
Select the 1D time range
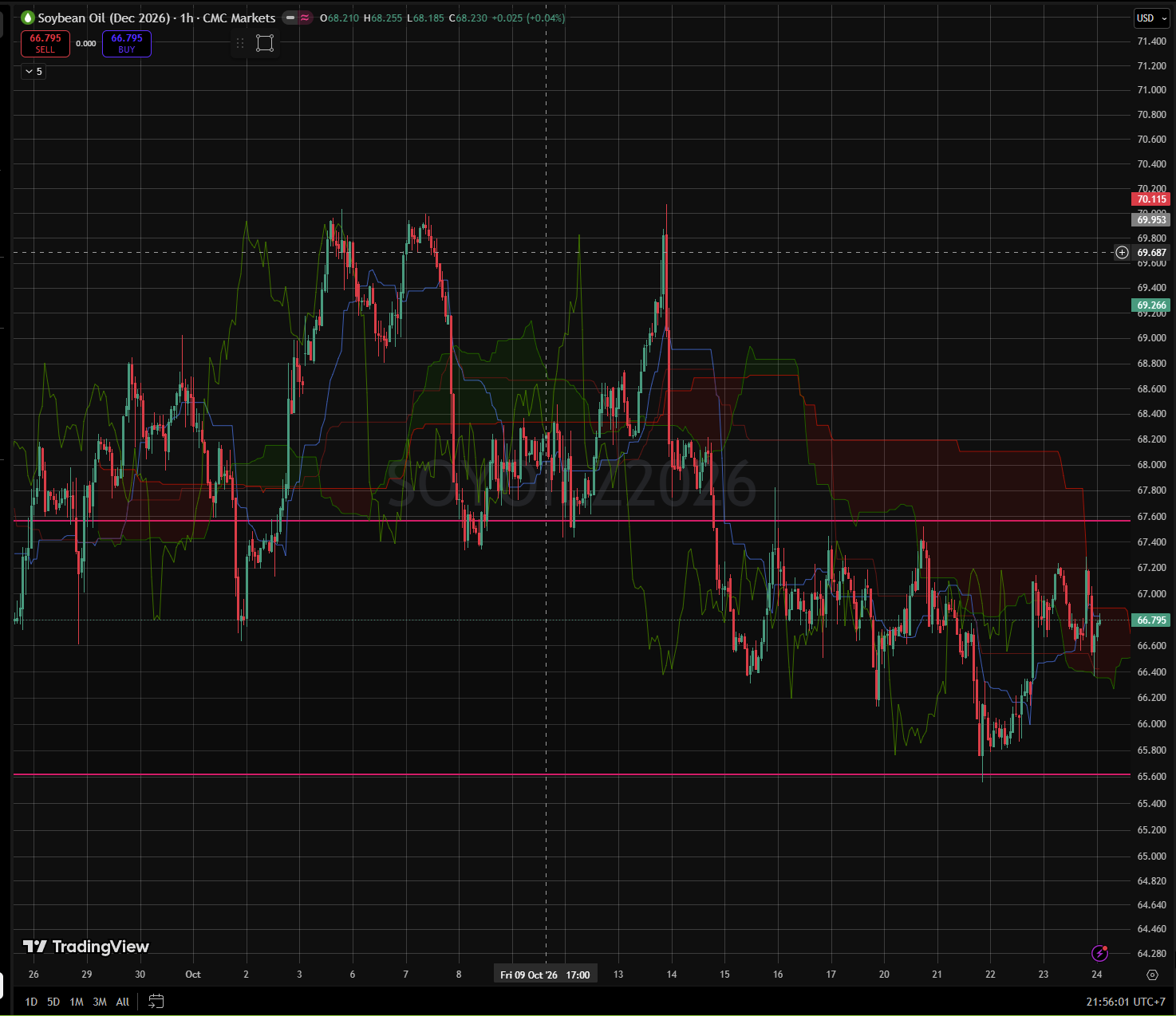click(x=31, y=1002)
